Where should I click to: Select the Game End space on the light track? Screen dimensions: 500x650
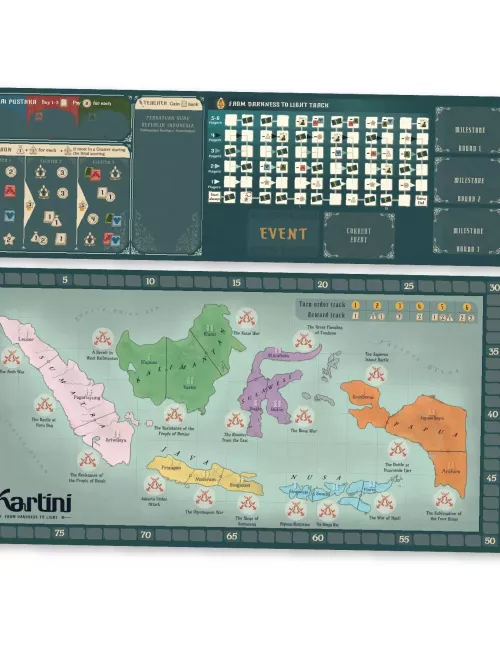tap(421, 201)
